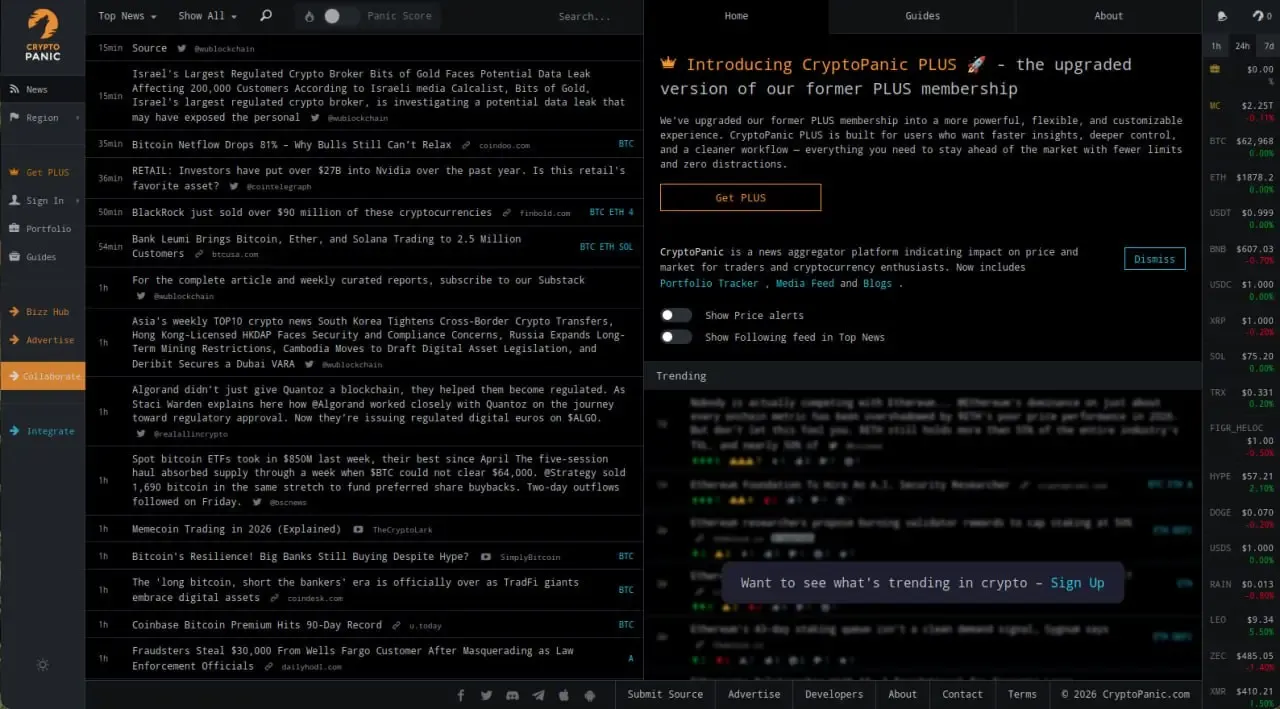The height and width of the screenshot is (709, 1280).
Task: Open News in the left sidebar
Action: click(42, 89)
